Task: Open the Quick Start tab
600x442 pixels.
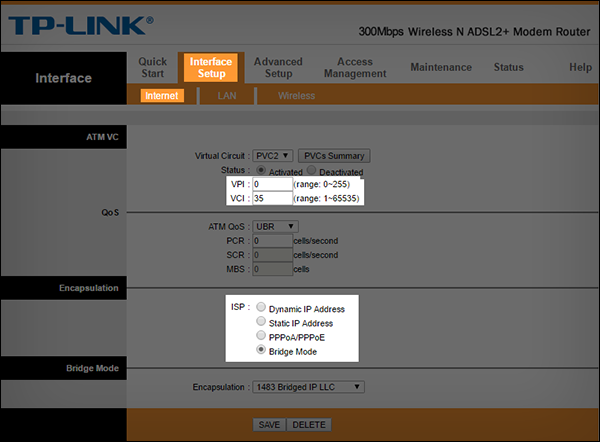Action: point(153,67)
